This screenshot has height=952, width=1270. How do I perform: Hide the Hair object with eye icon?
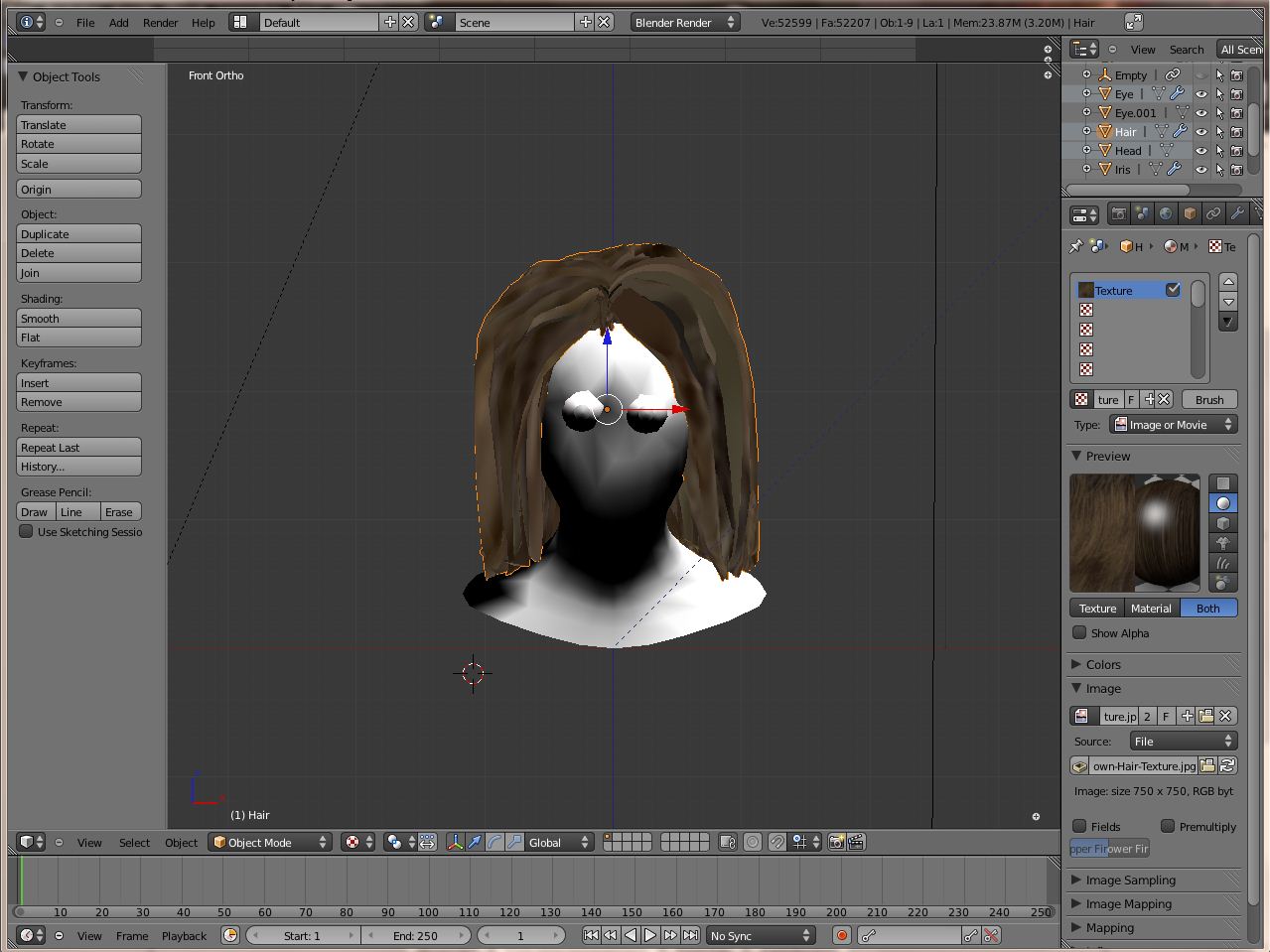click(1200, 132)
